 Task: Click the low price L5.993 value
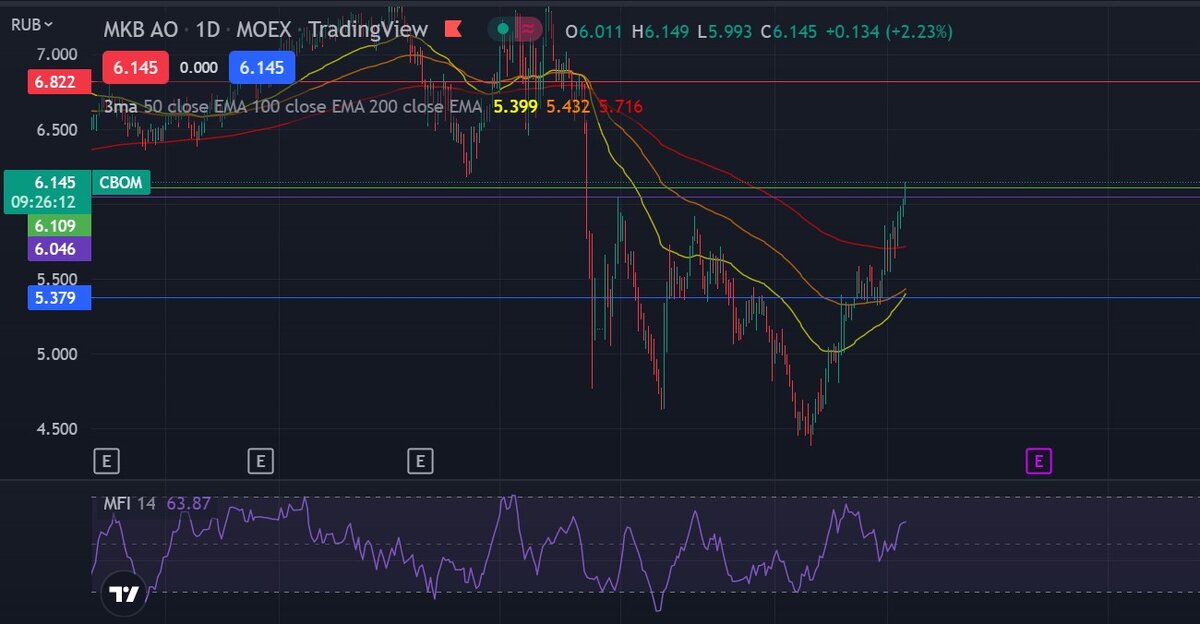point(724,32)
